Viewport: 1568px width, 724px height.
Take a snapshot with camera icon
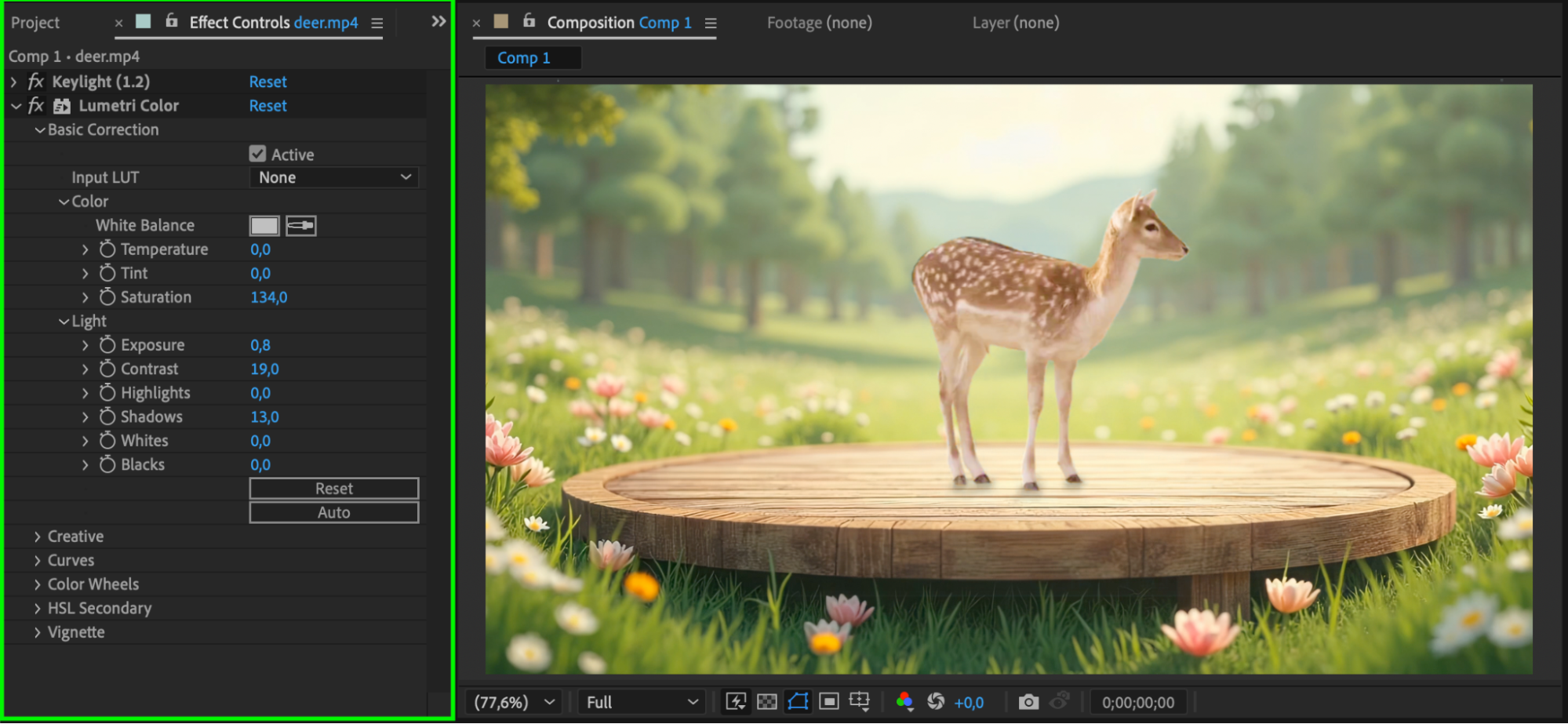click(x=1028, y=702)
